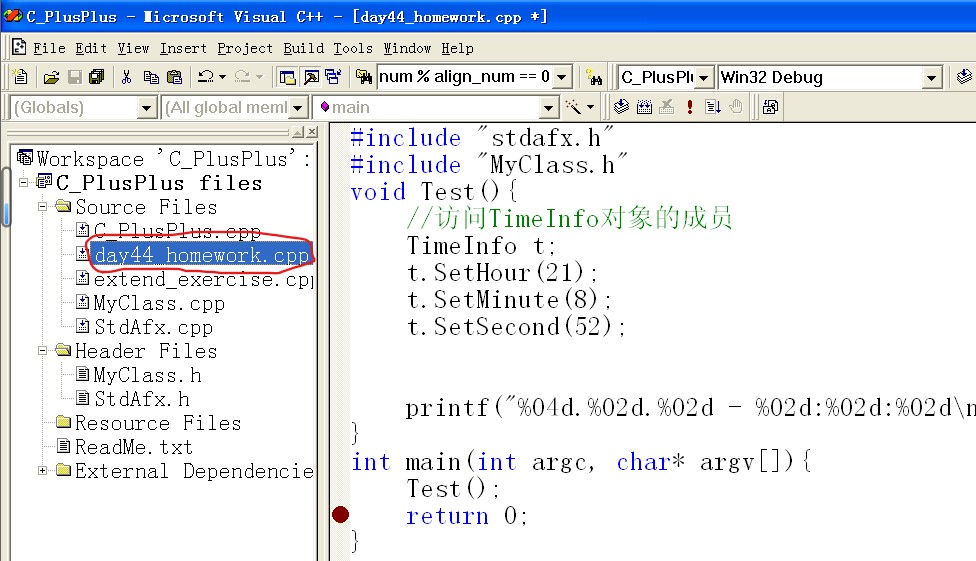
Task: Go debug run icon
Action: 713,107
